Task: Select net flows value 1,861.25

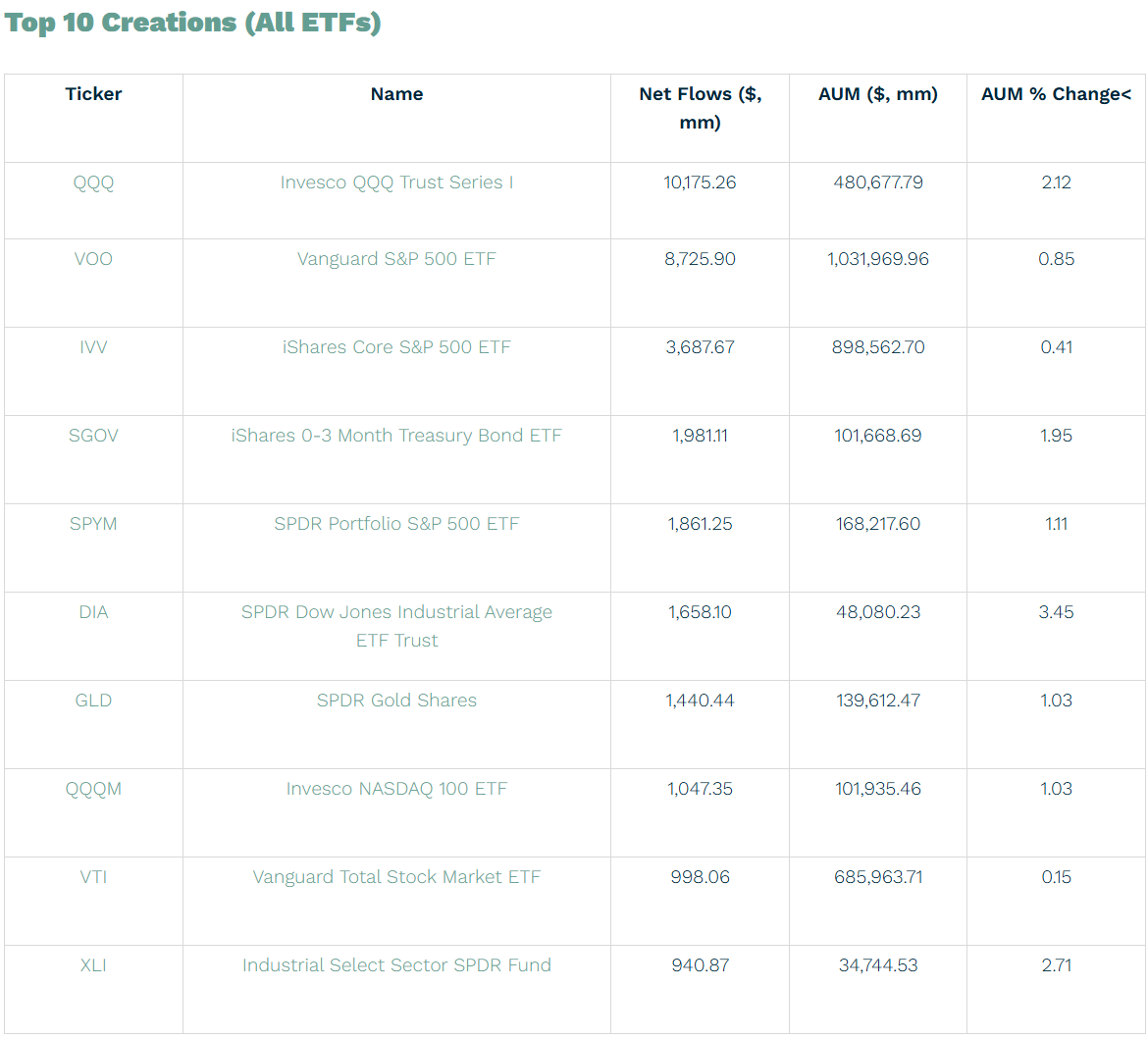Action: (x=700, y=524)
